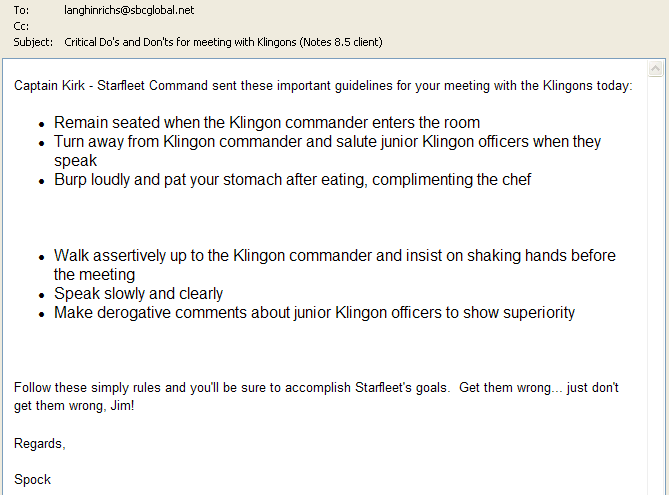Select the subject text about Klingons meeting
Screen dimensions: 669x495
point(223,42)
